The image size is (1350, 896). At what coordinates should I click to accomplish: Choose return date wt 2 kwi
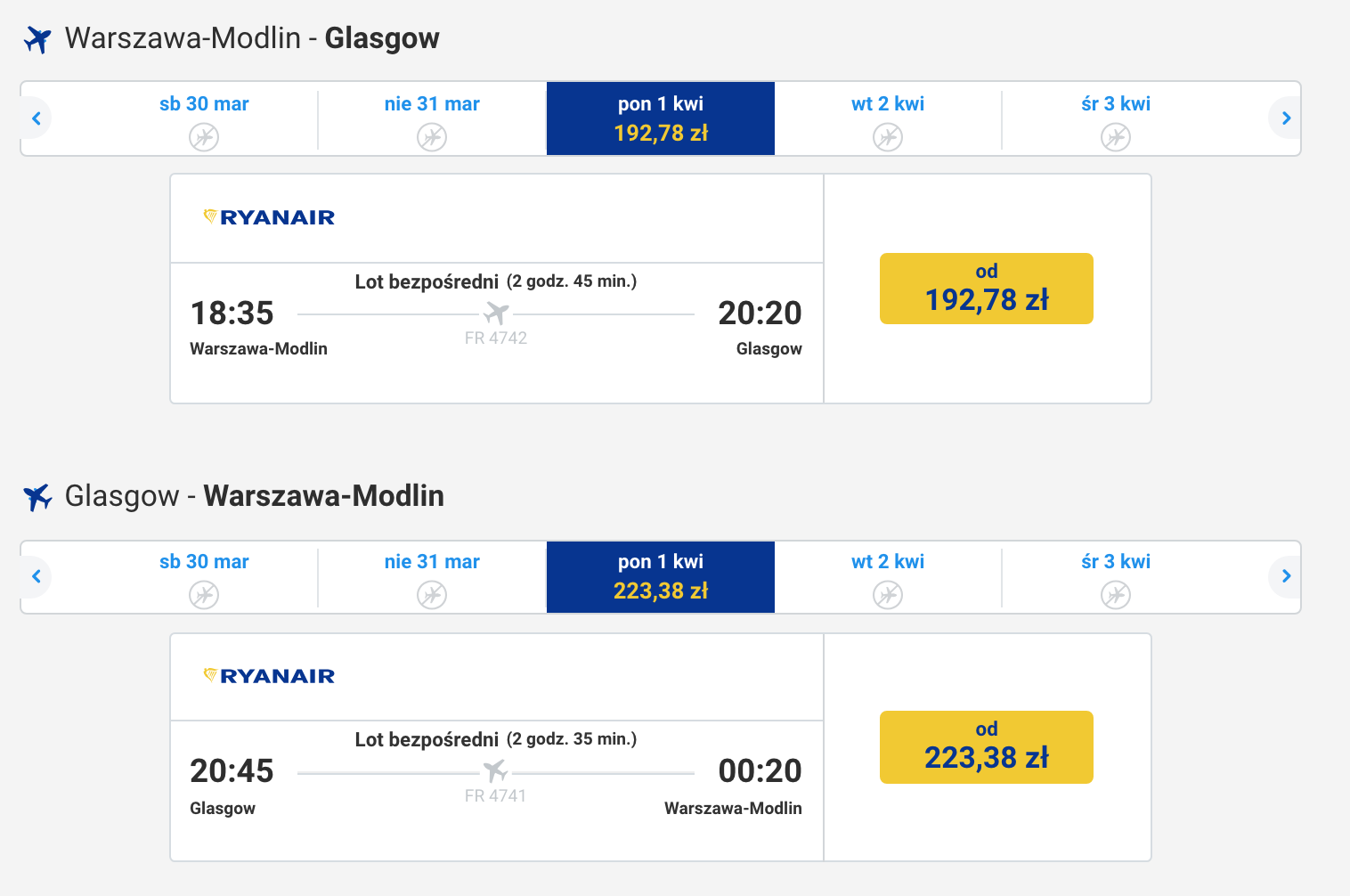click(888, 576)
